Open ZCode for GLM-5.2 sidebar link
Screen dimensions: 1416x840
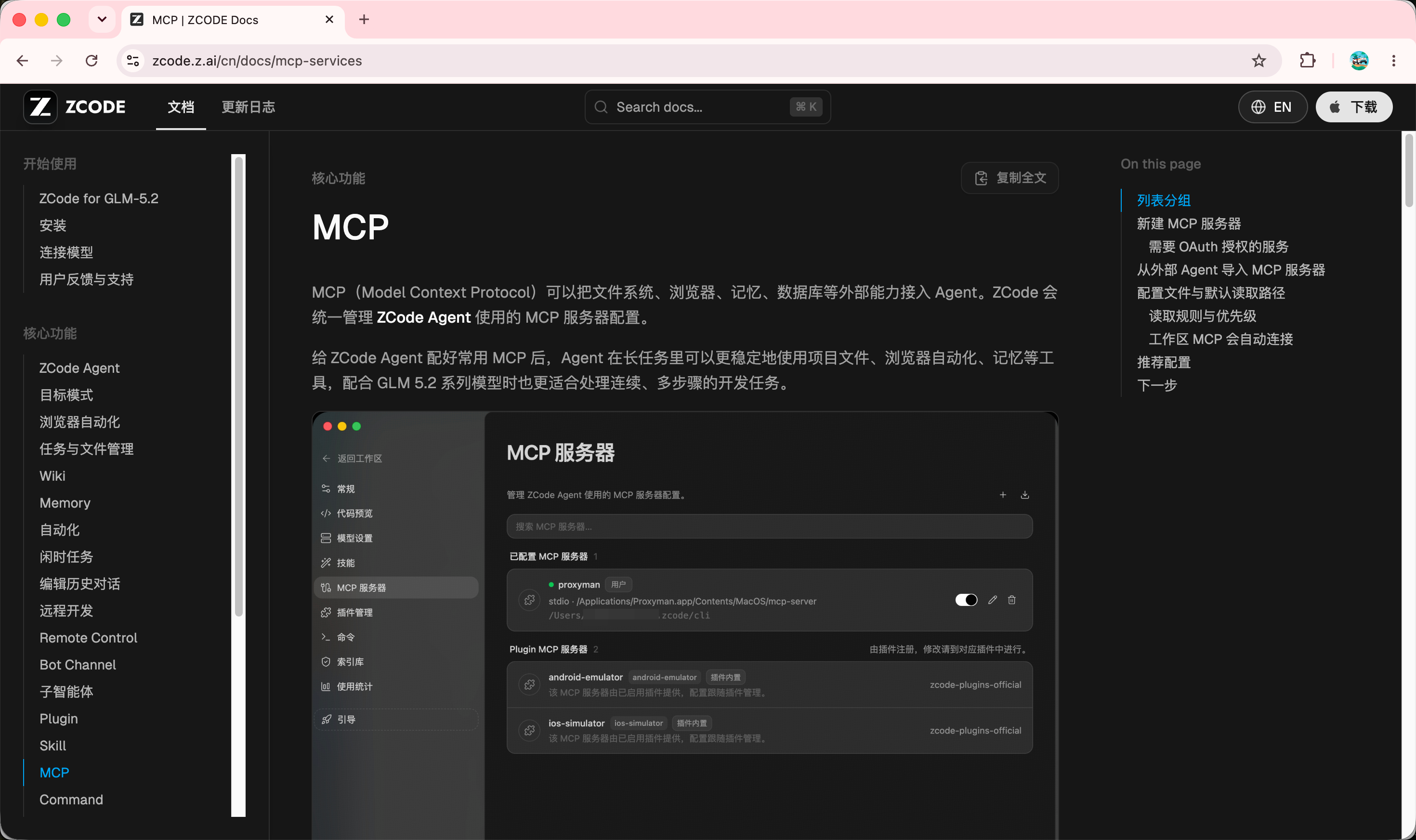pos(99,198)
